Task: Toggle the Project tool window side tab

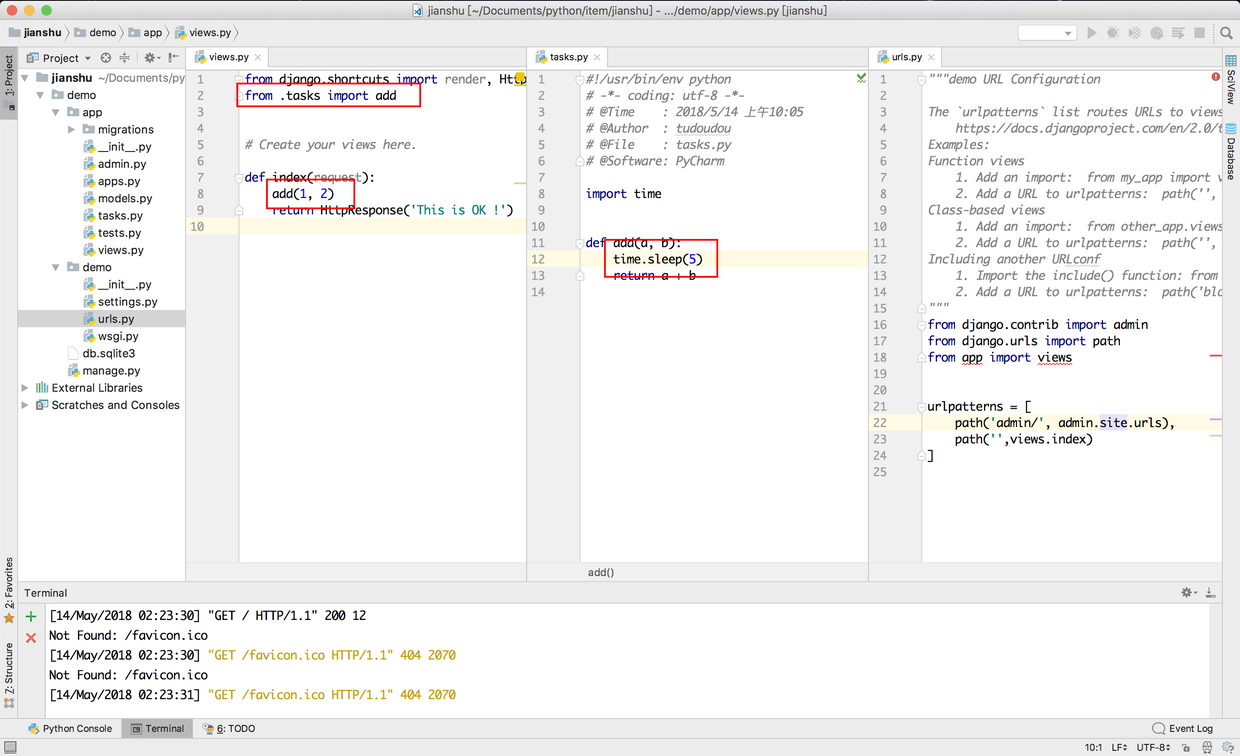Action: click(x=9, y=76)
